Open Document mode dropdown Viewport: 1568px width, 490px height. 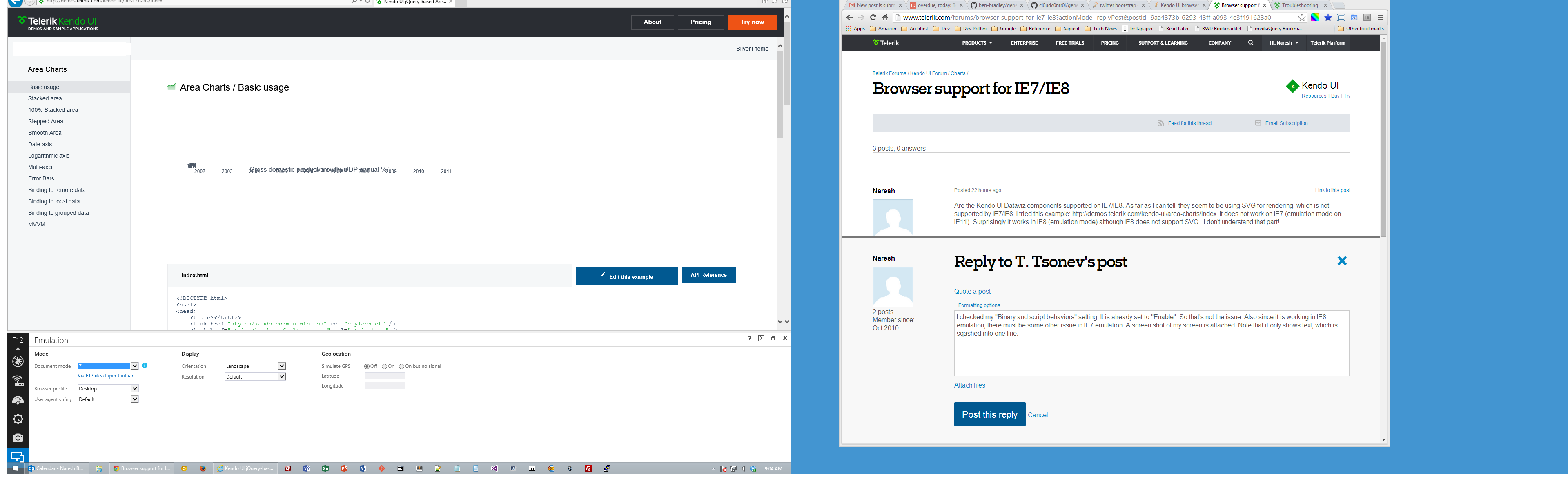coord(134,366)
